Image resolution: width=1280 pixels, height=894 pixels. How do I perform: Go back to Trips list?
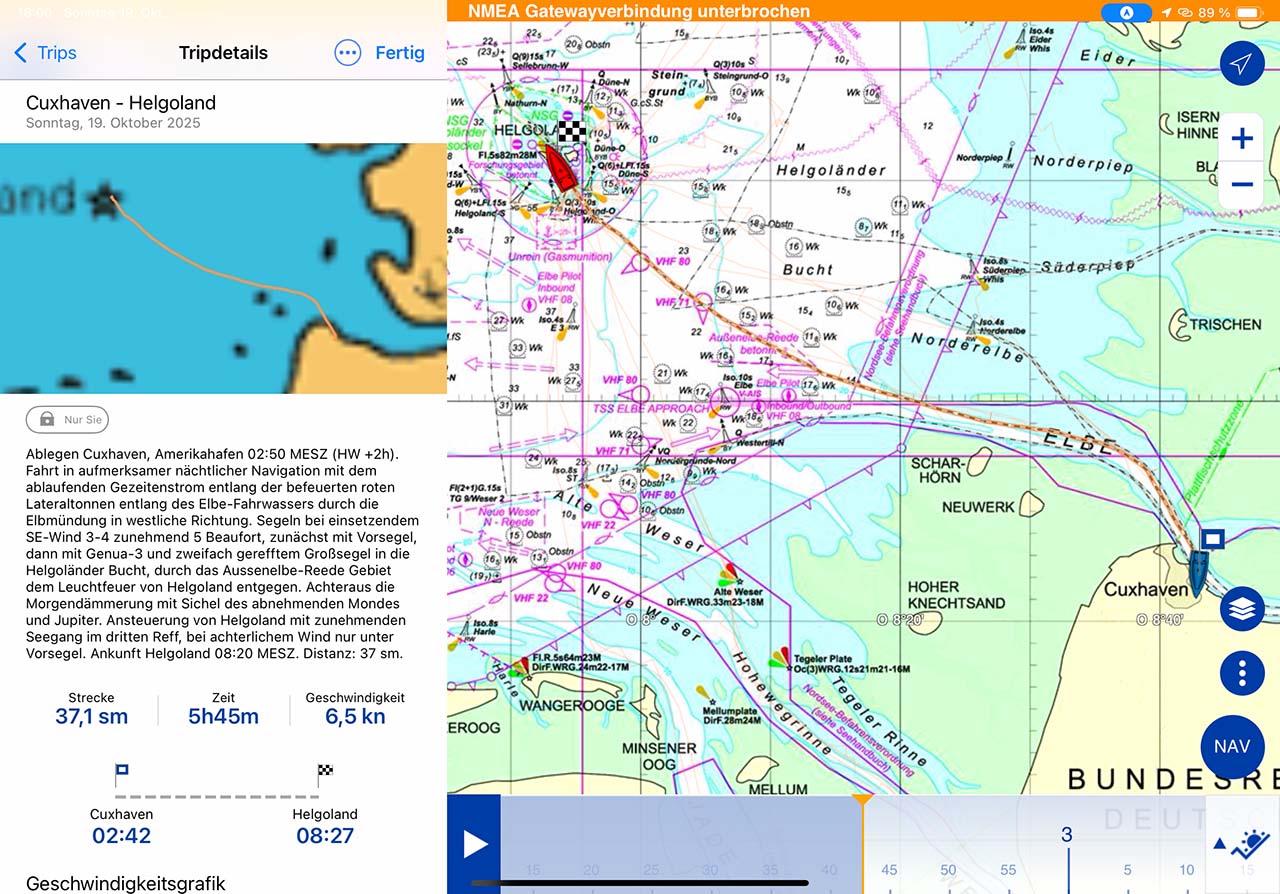(x=46, y=53)
